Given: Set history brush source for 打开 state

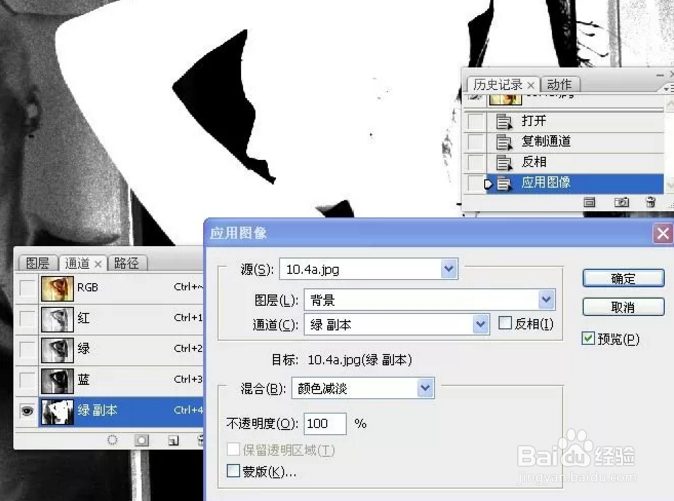Looking at the screenshot, I should [476, 121].
